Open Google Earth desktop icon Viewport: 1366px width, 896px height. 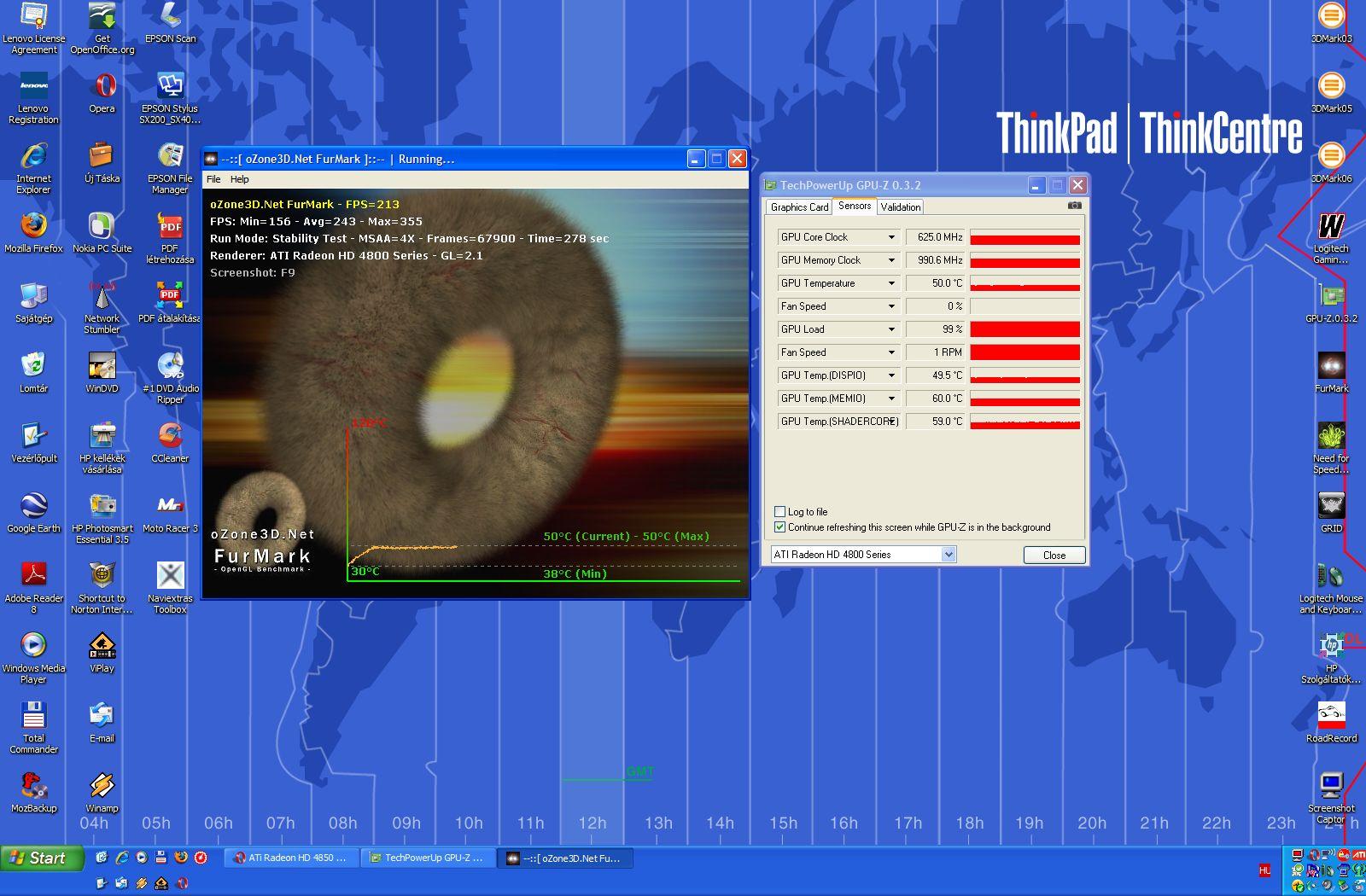coord(33,512)
